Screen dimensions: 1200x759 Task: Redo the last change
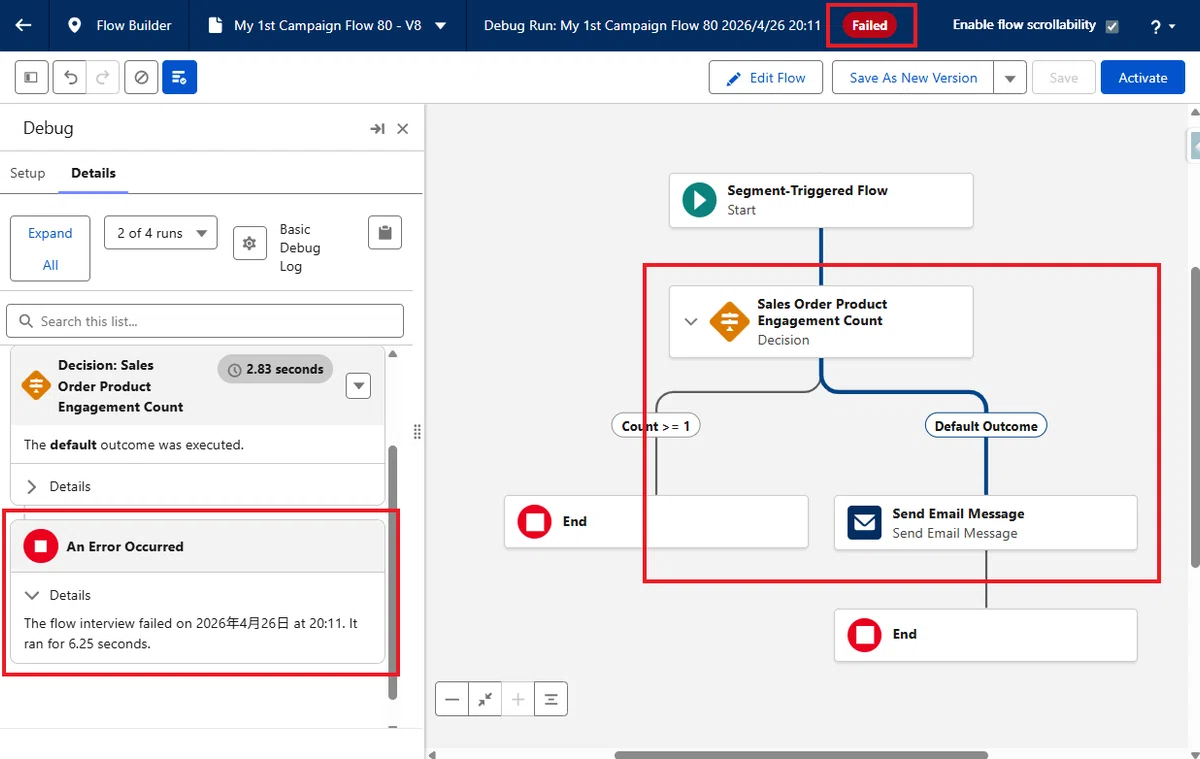pyautogui.click(x=102, y=77)
